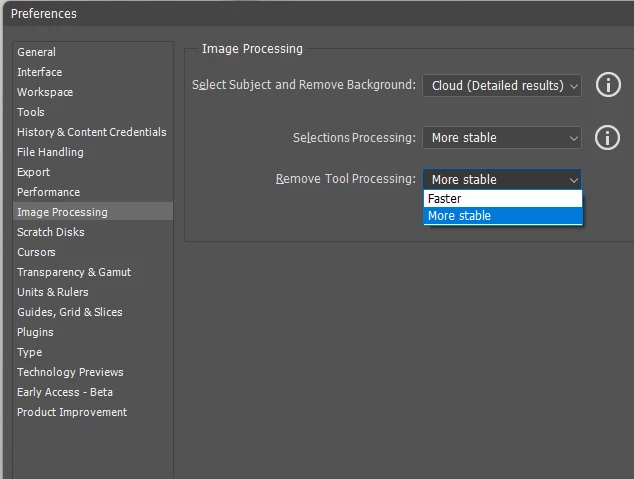Go to Workspace preferences
This screenshot has height=479, width=634.
pos(45,92)
